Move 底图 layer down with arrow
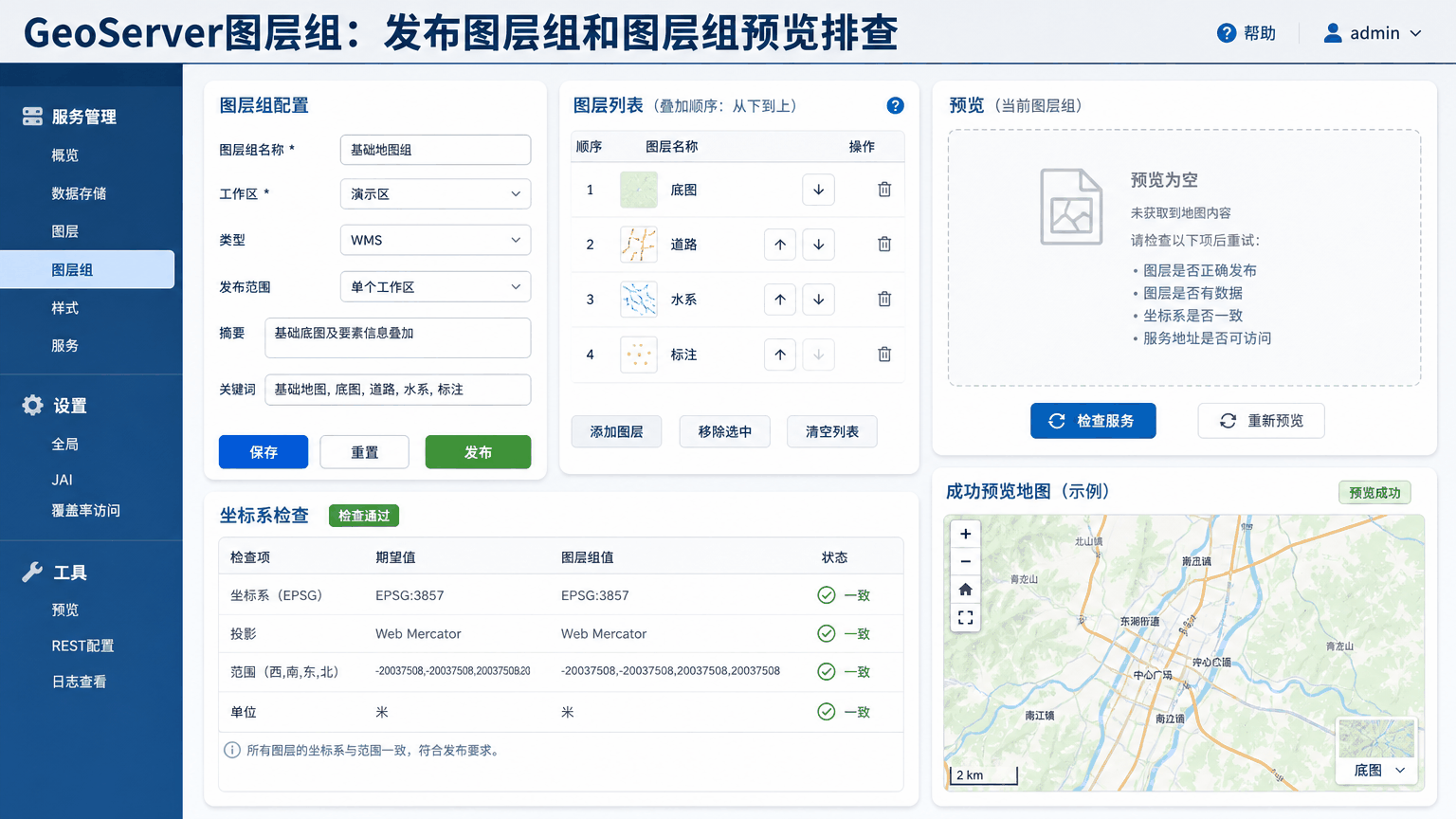 [x=818, y=190]
